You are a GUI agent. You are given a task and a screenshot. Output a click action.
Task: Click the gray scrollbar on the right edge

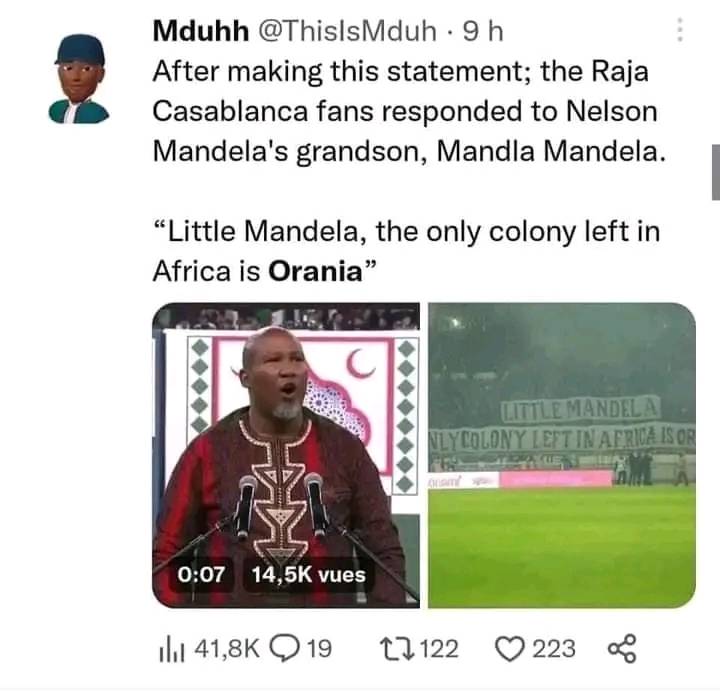715,170
